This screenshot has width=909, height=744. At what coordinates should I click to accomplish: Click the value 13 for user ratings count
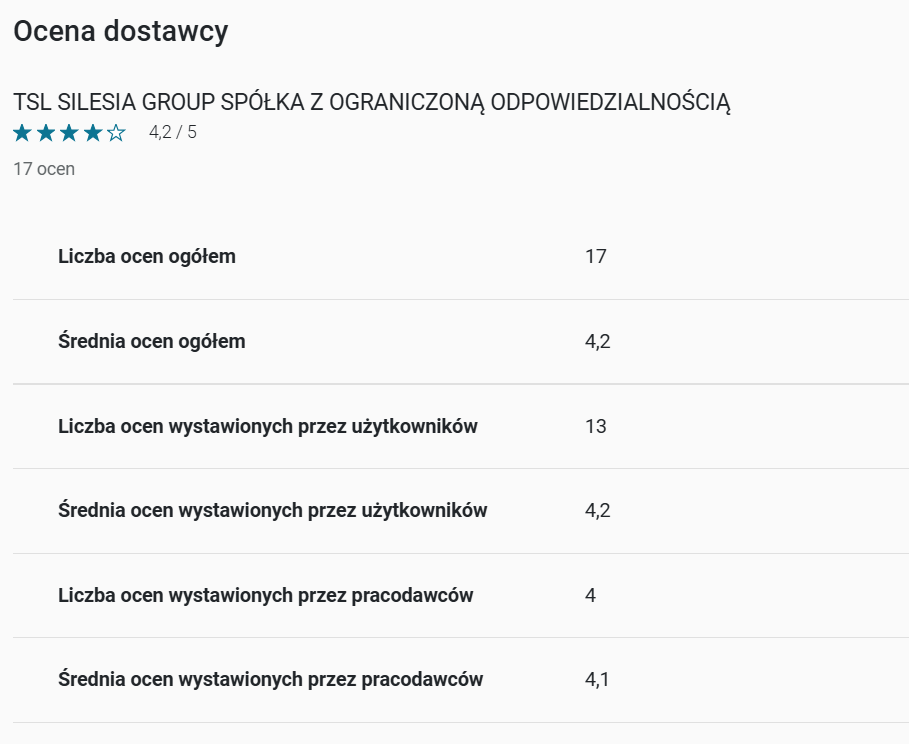pyautogui.click(x=596, y=427)
